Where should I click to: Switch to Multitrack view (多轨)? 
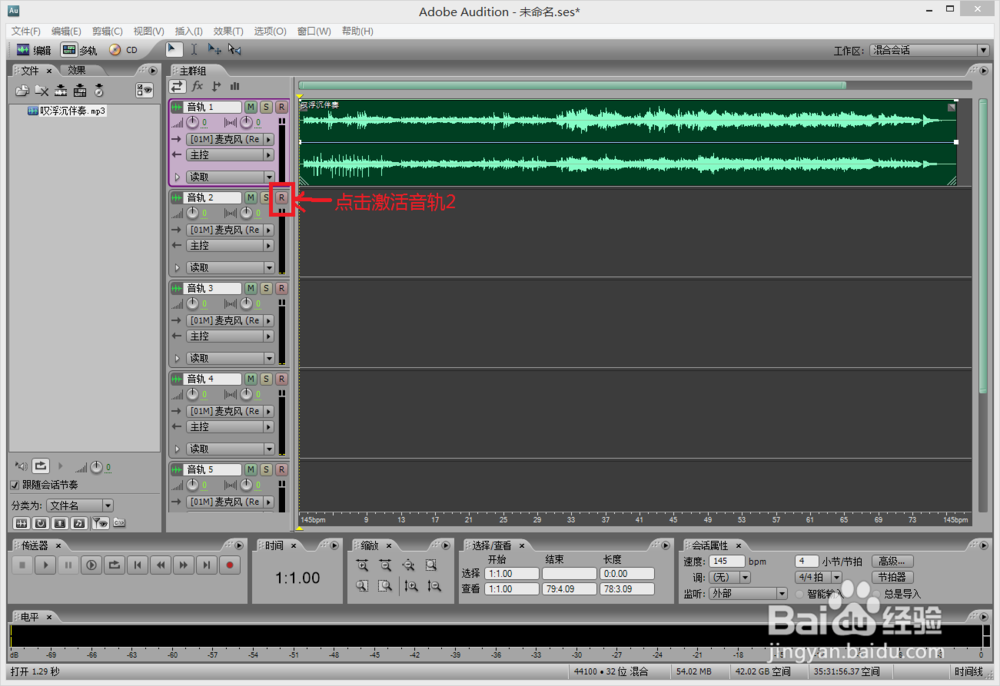(x=79, y=50)
